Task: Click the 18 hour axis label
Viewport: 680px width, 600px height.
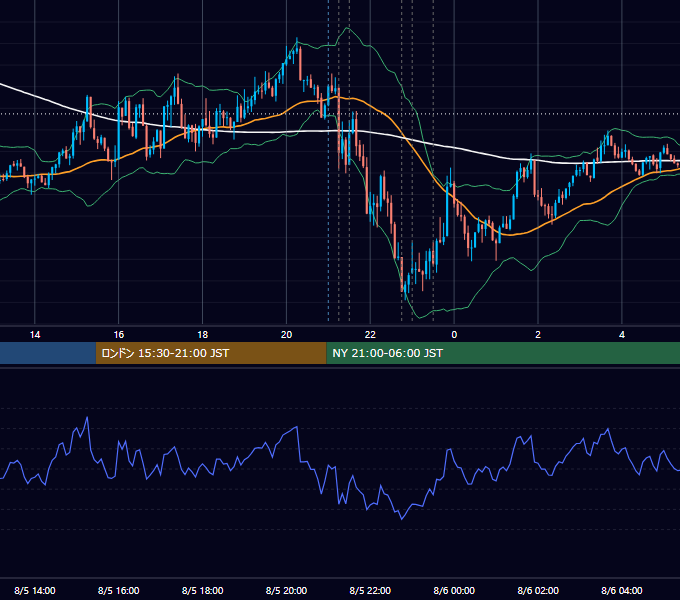Action: tap(203, 335)
